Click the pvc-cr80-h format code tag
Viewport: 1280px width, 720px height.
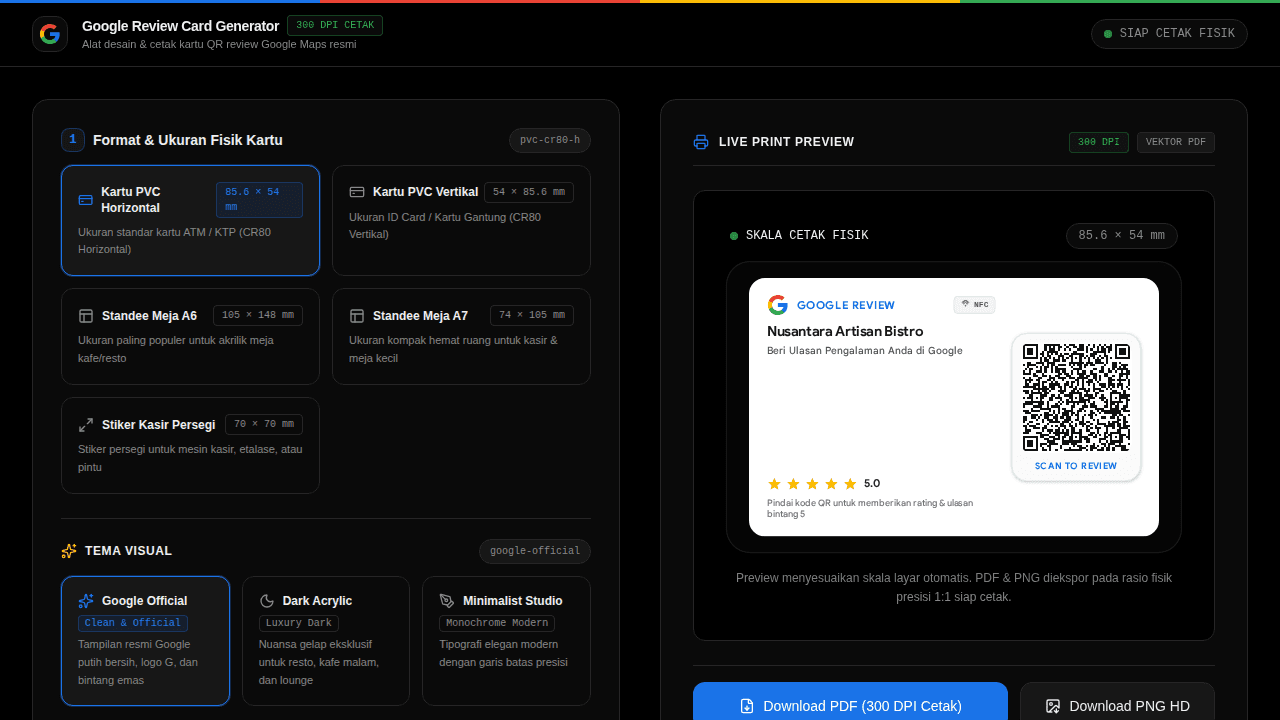[x=550, y=140]
